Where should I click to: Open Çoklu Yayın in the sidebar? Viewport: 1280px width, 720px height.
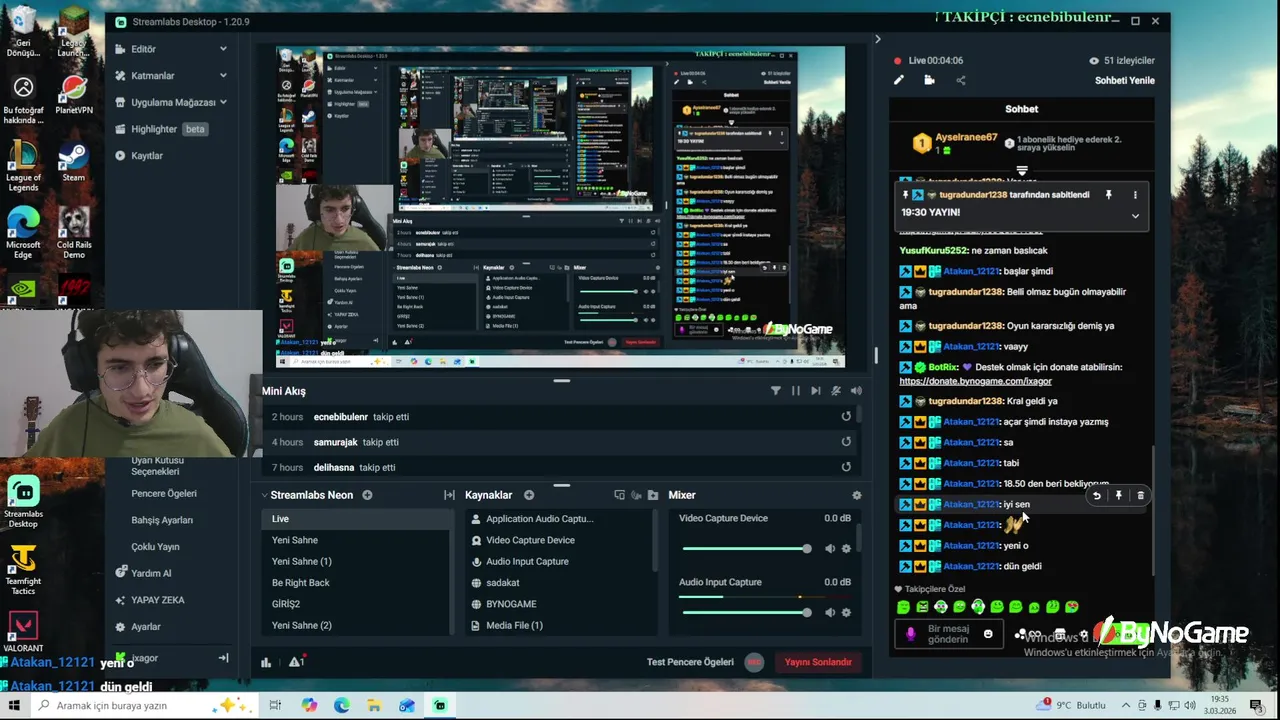(155, 547)
